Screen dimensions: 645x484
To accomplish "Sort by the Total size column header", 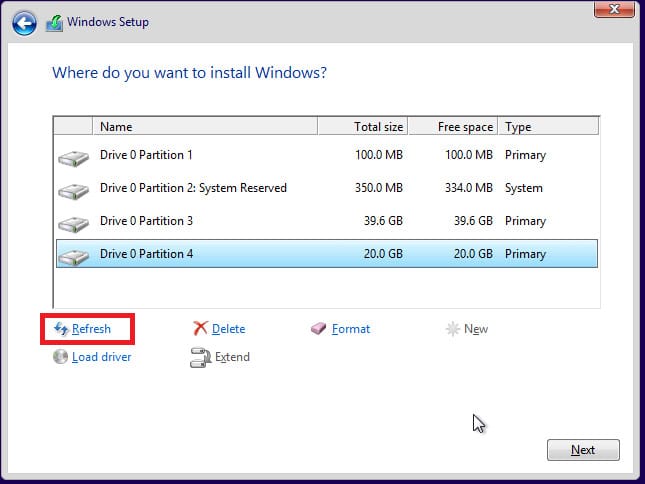I will tap(362, 127).
